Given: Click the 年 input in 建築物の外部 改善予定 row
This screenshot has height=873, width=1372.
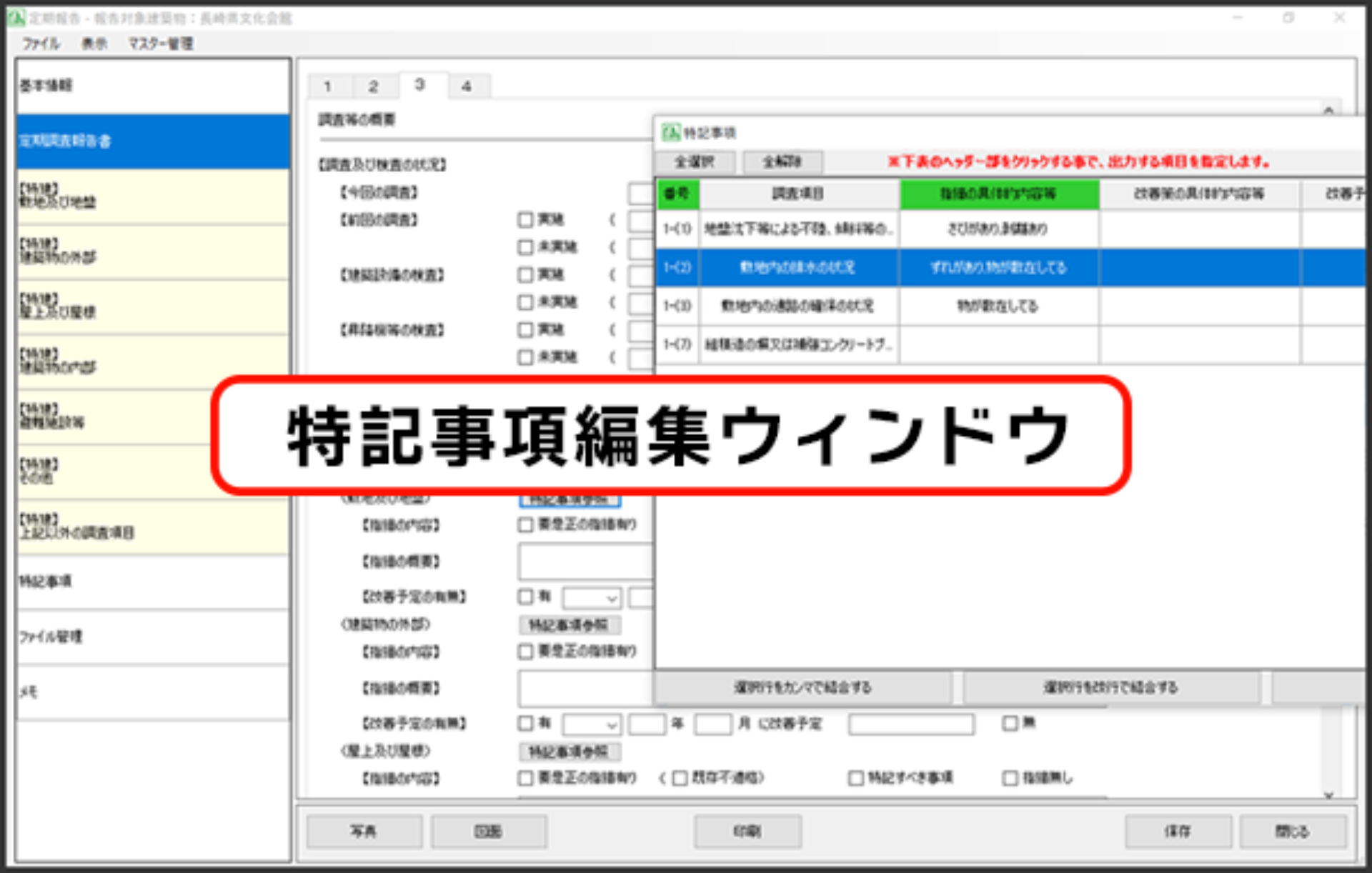Looking at the screenshot, I should pos(647,724).
